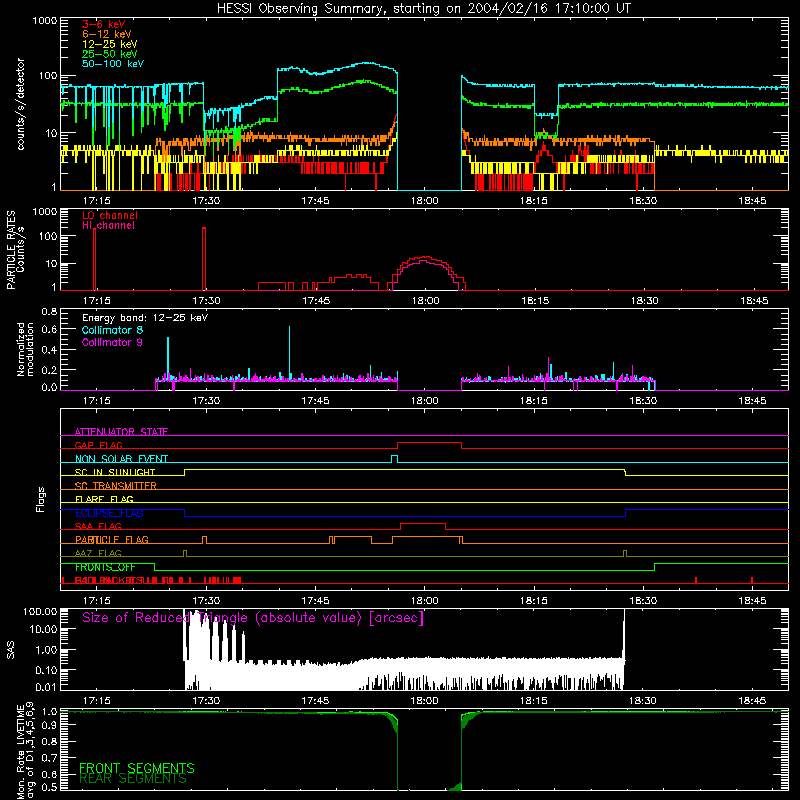Click 18:15 time label under particle rates panel
The image size is (800, 800).
point(535,301)
